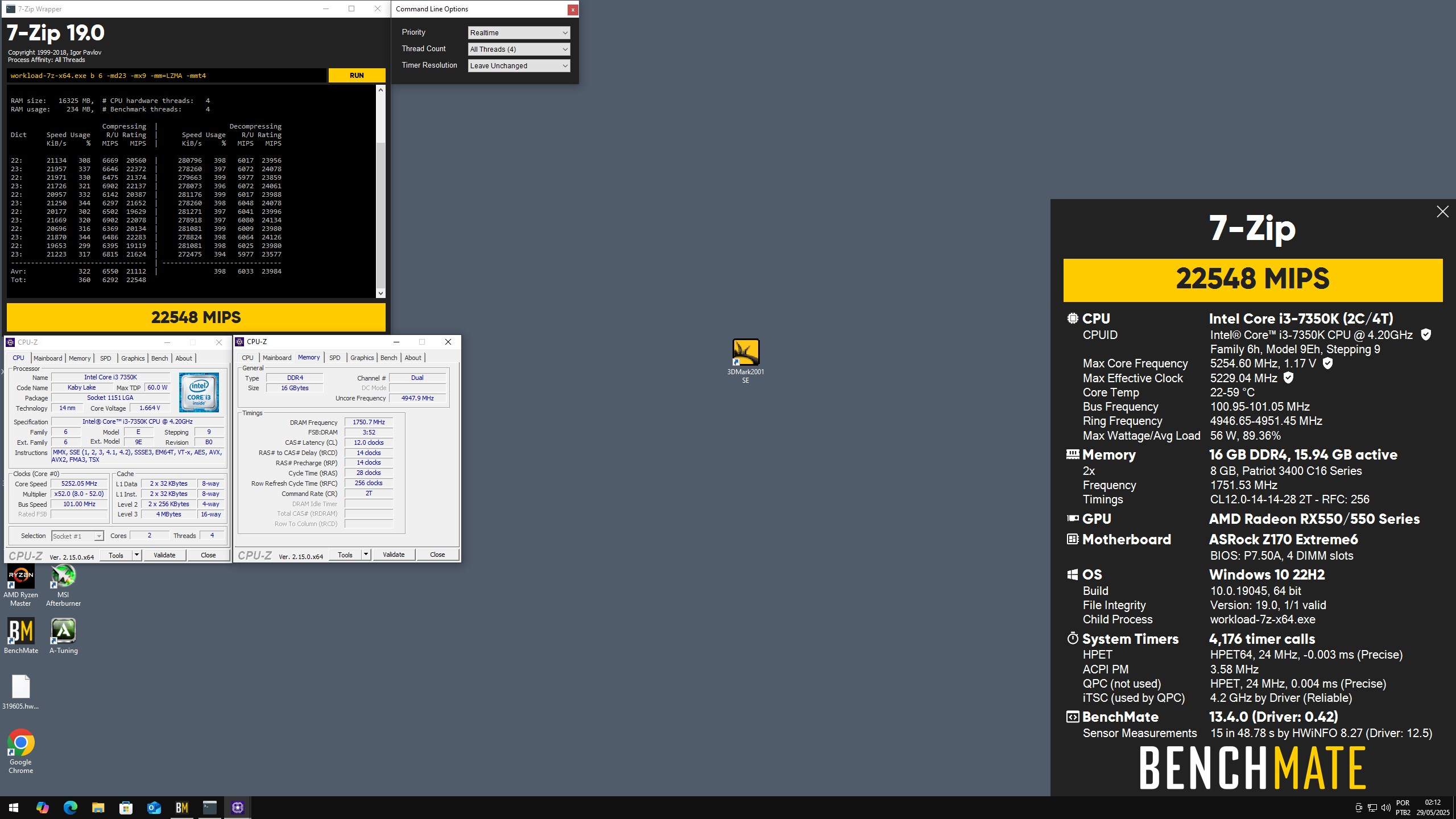The image size is (1456, 819).
Task: Click the yellow RUN button
Action: click(x=357, y=76)
